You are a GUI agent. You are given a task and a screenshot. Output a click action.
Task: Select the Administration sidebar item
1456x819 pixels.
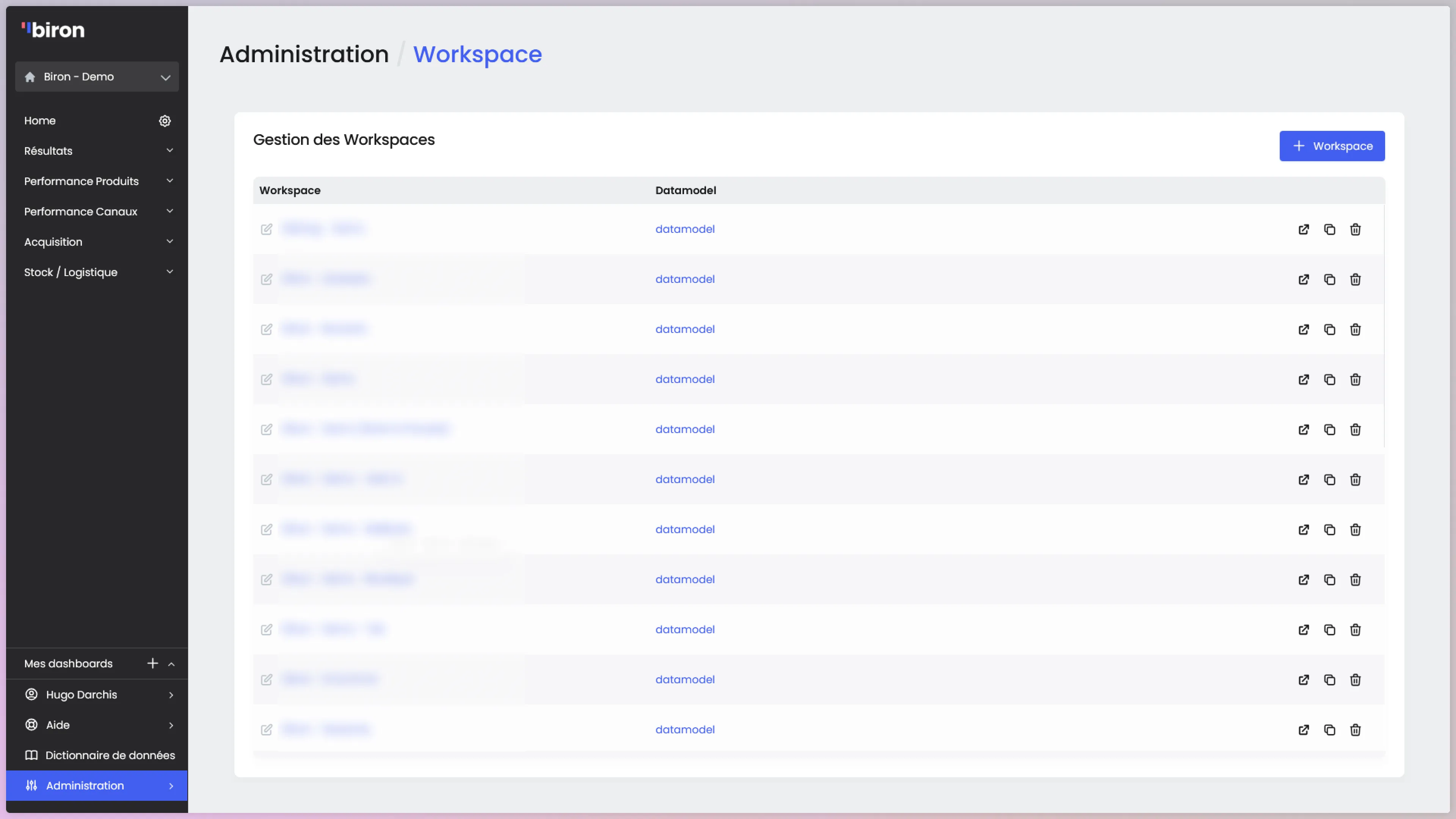[97, 785]
